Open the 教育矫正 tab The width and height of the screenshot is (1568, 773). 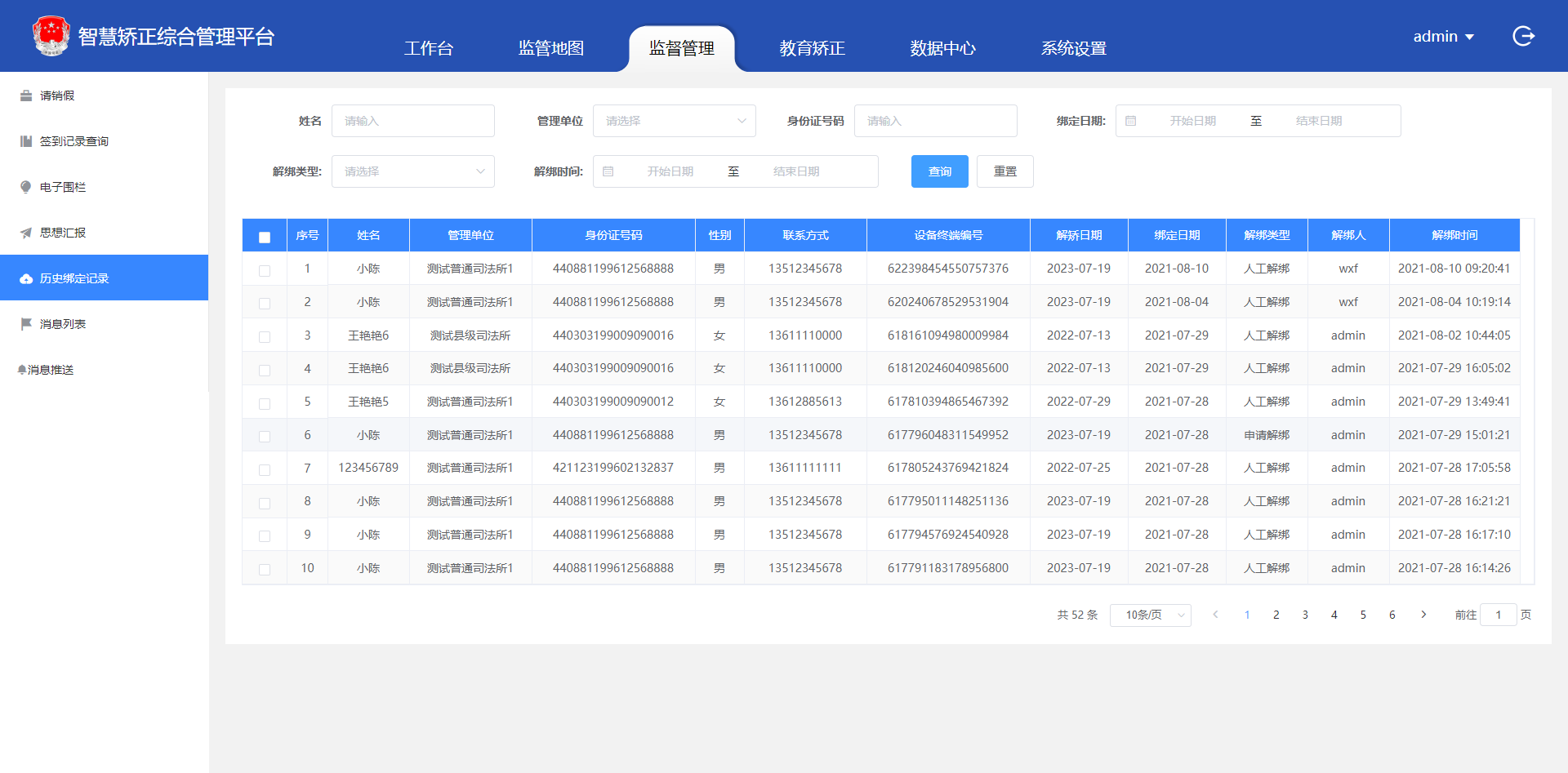[x=813, y=48]
